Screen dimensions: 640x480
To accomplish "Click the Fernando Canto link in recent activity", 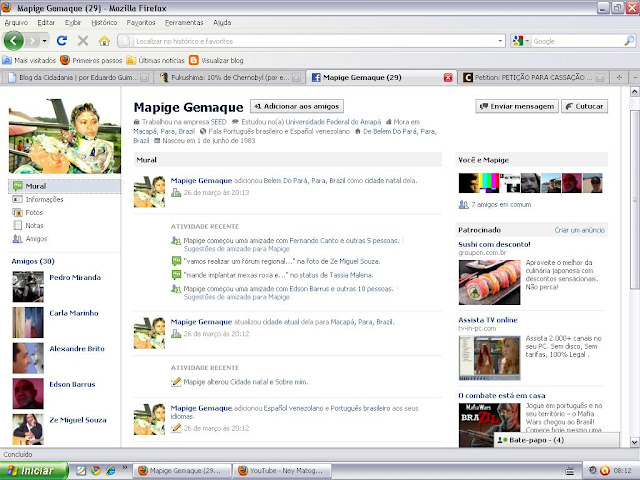I will [x=314, y=240].
